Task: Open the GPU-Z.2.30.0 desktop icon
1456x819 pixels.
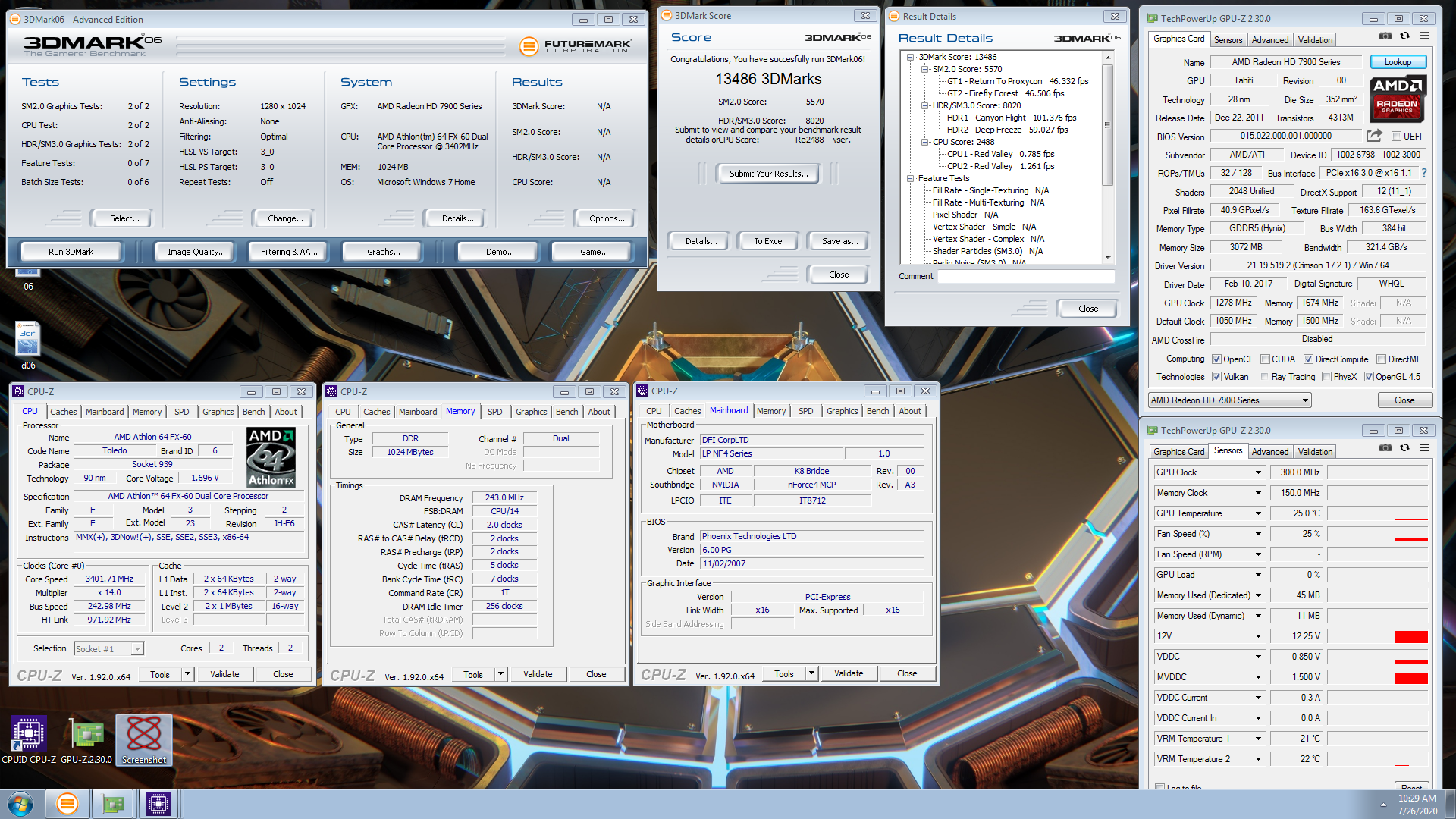Action: [x=86, y=740]
